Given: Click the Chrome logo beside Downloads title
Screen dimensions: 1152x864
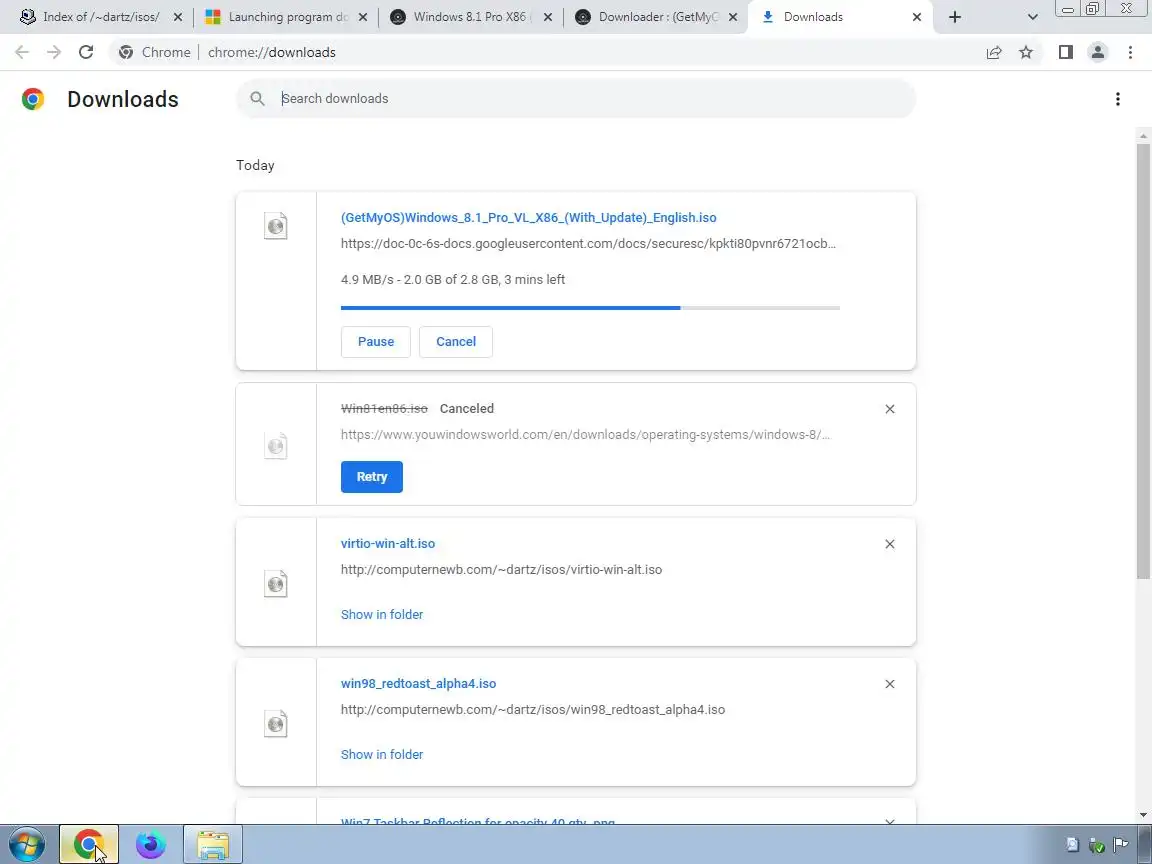Looking at the screenshot, I should click(x=33, y=99).
